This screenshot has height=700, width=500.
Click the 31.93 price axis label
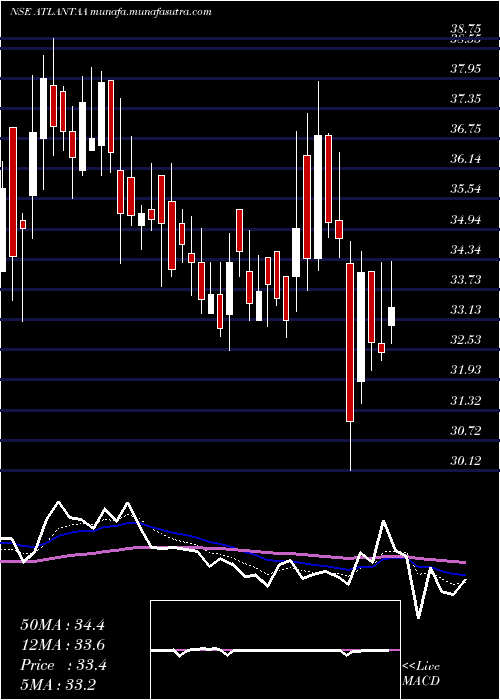(466, 370)
